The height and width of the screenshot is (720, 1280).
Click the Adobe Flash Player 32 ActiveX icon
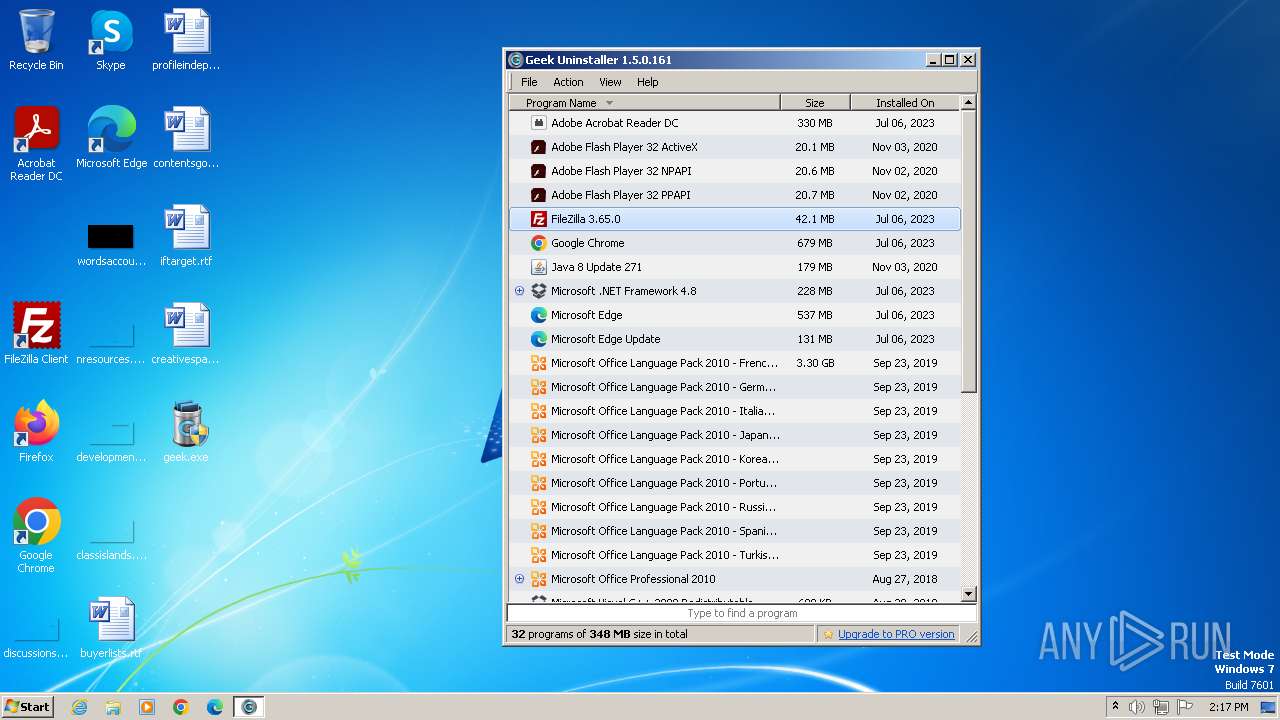[x=538, y=147]
